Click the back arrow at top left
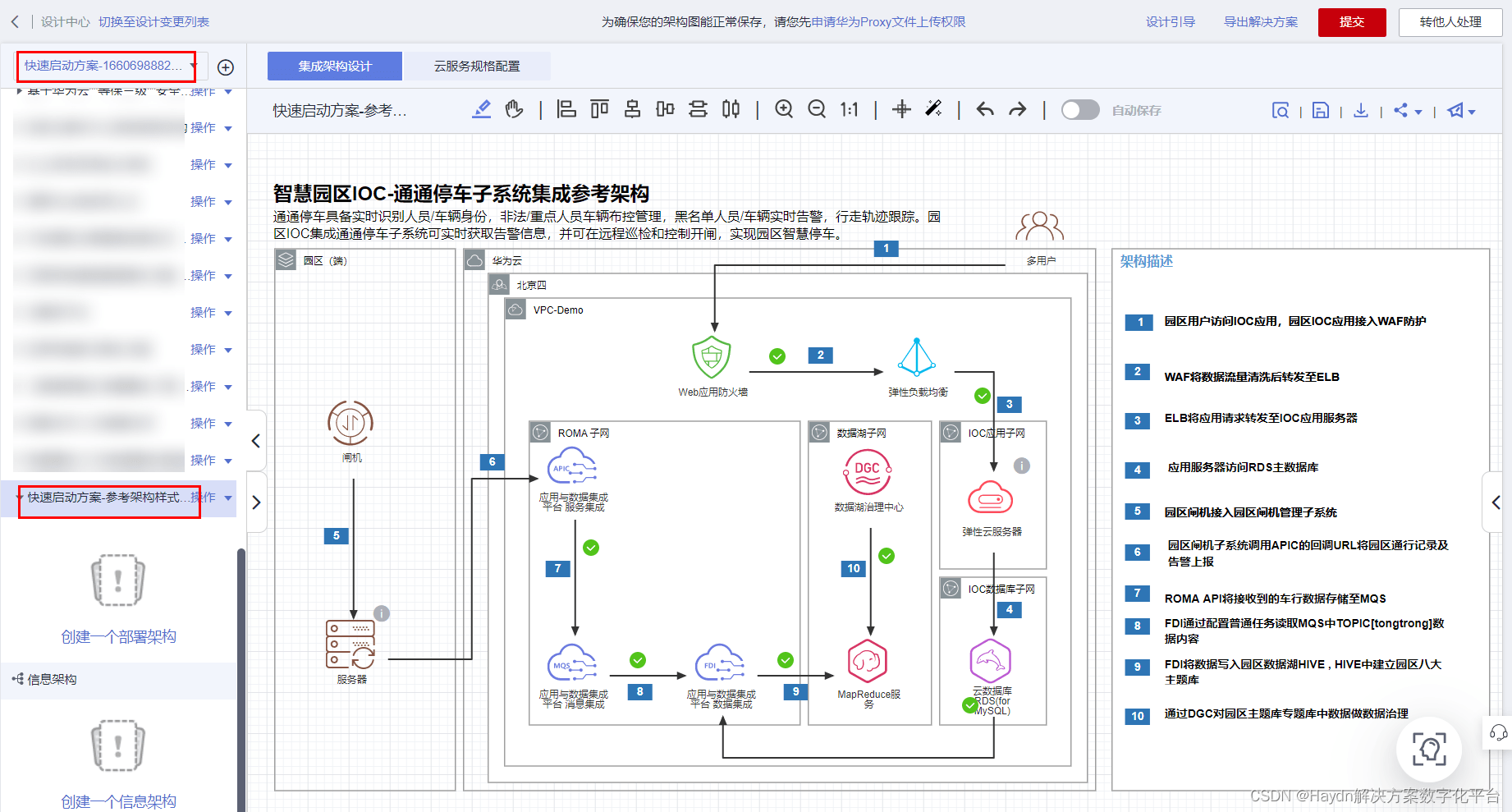Screen dimensions: 1512x812 click(x=15, y=22)
